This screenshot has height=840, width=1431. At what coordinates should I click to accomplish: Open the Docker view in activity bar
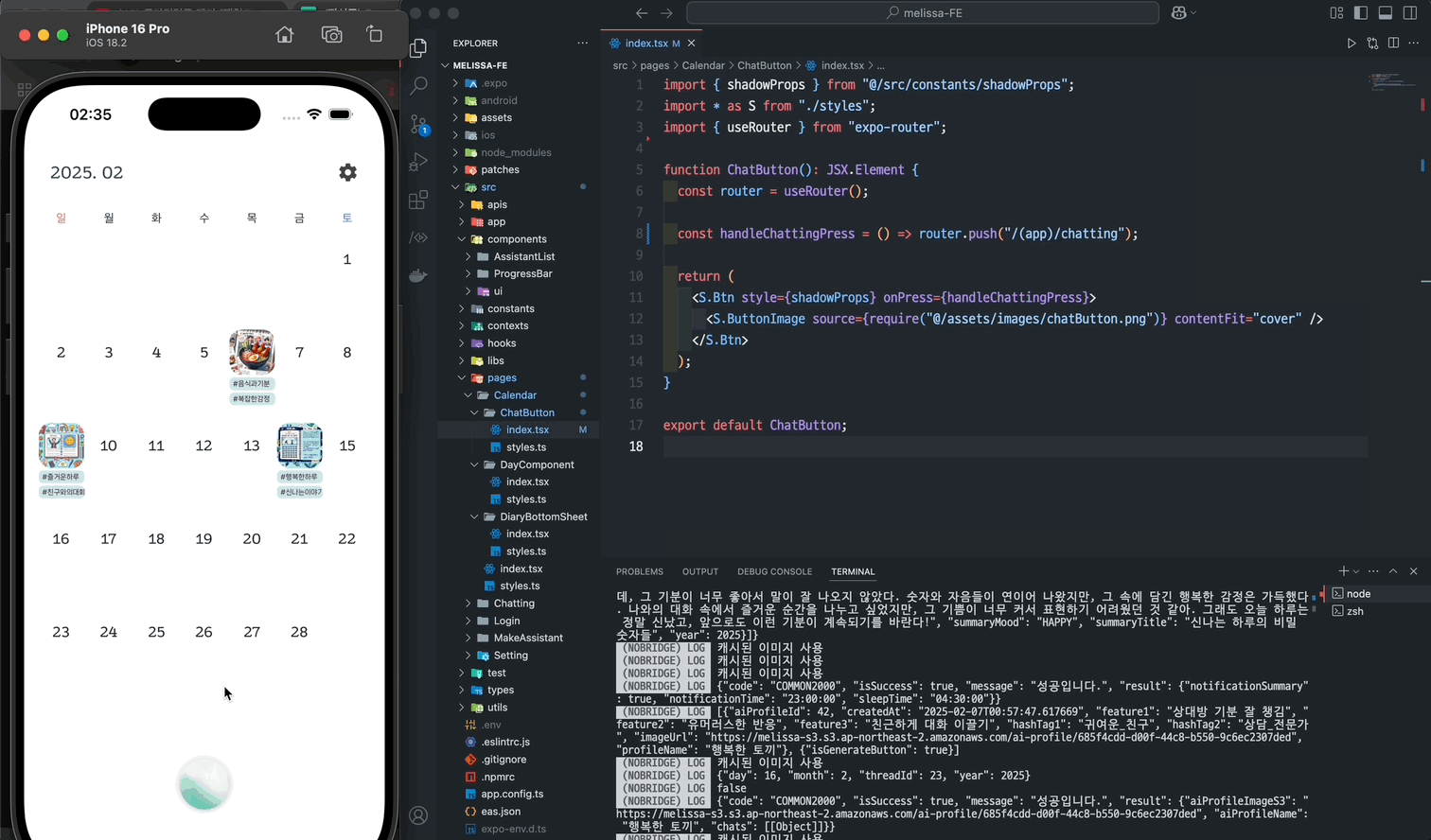pyautogui.click(x=418, y=276)
